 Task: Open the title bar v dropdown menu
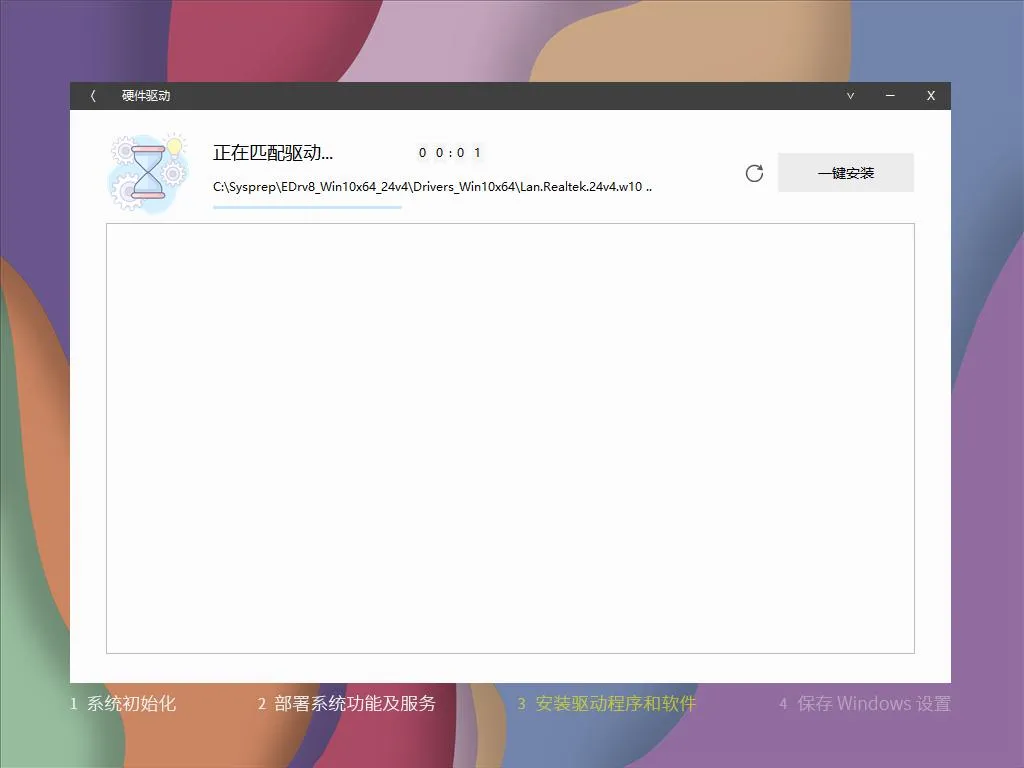tap(849, 95)
